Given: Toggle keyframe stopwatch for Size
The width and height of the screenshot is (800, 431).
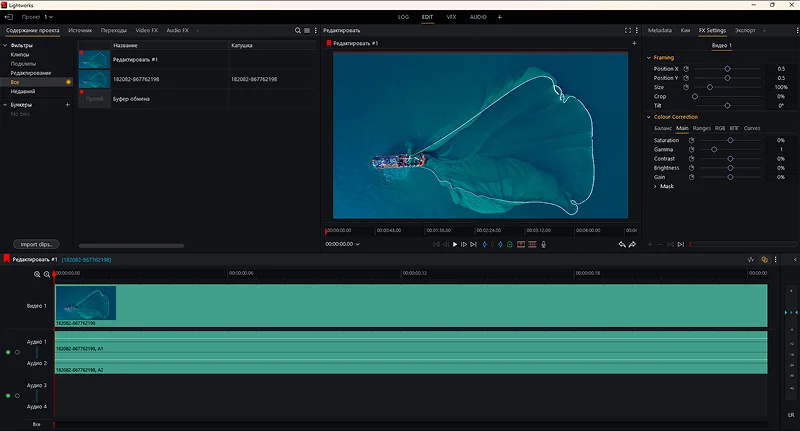Looking at the screenshot, I should 686,87.
